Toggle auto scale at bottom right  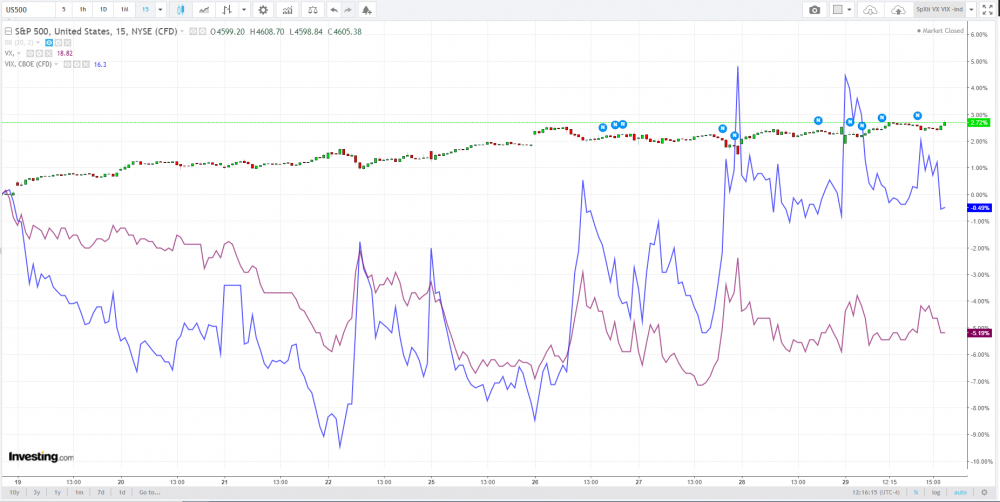click(x=960, y=492)
